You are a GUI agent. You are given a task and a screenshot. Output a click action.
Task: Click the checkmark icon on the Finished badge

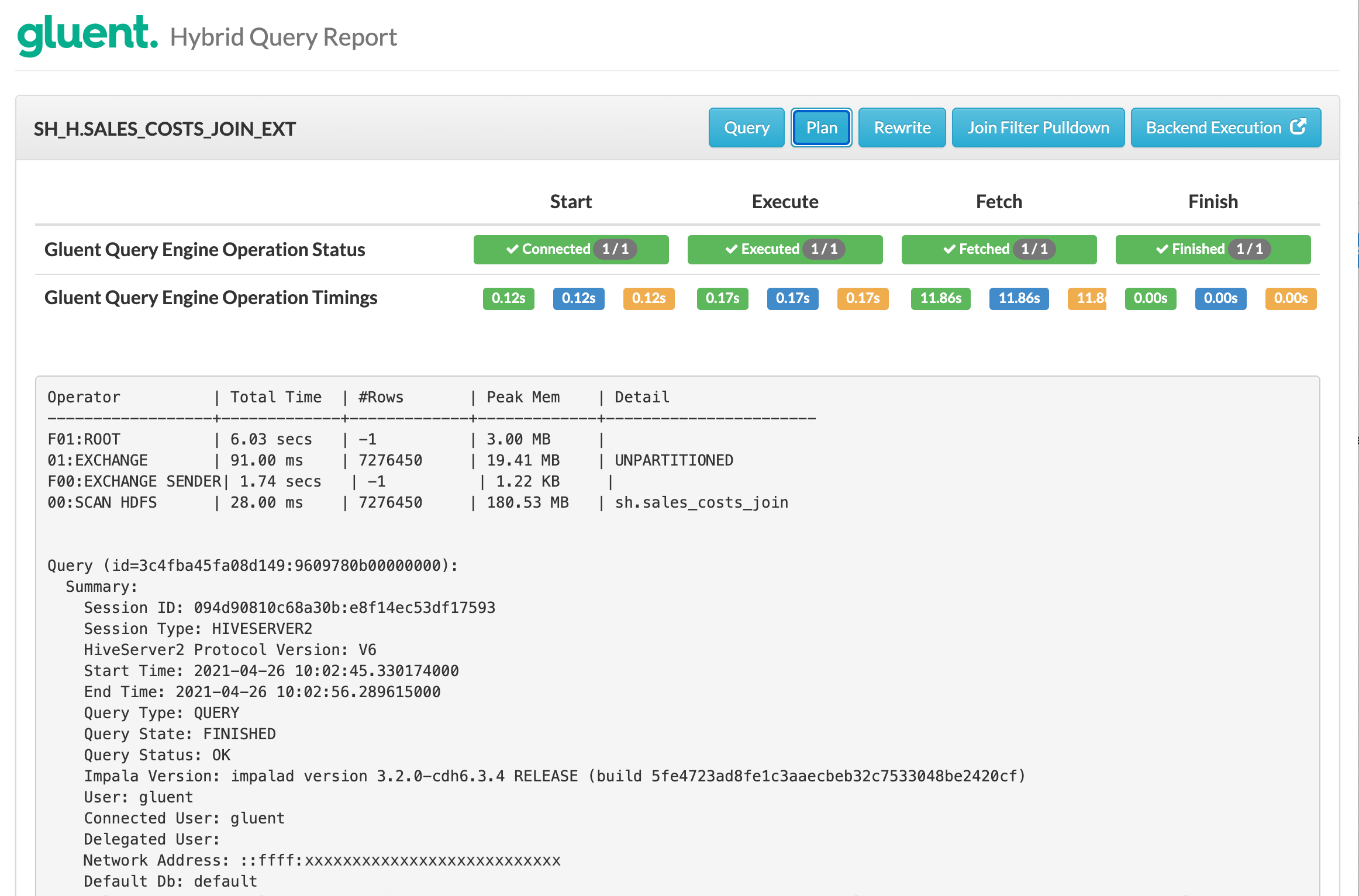click(1162, 249)
